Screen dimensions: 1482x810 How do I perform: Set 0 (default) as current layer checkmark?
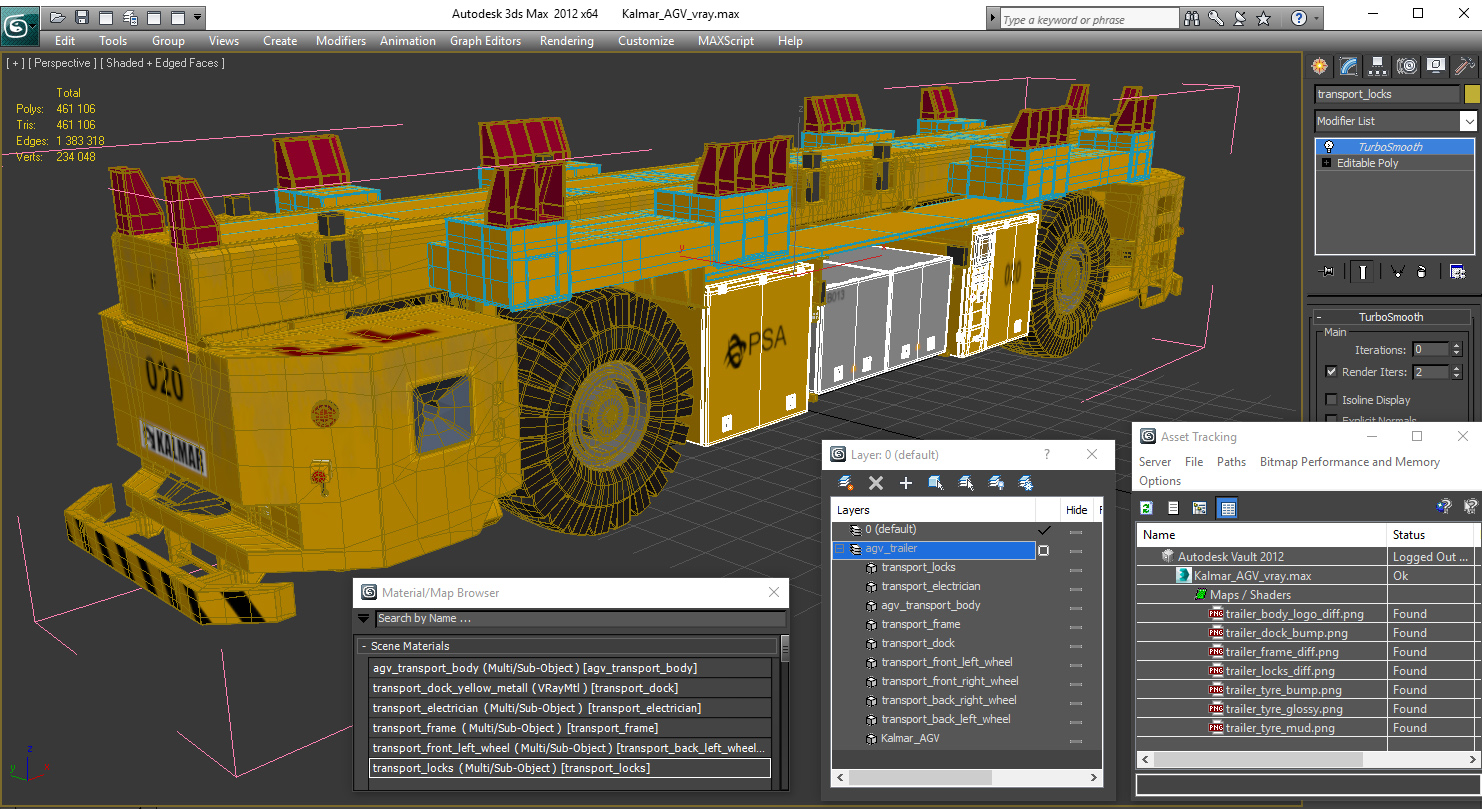click(x=1045, y=529)
